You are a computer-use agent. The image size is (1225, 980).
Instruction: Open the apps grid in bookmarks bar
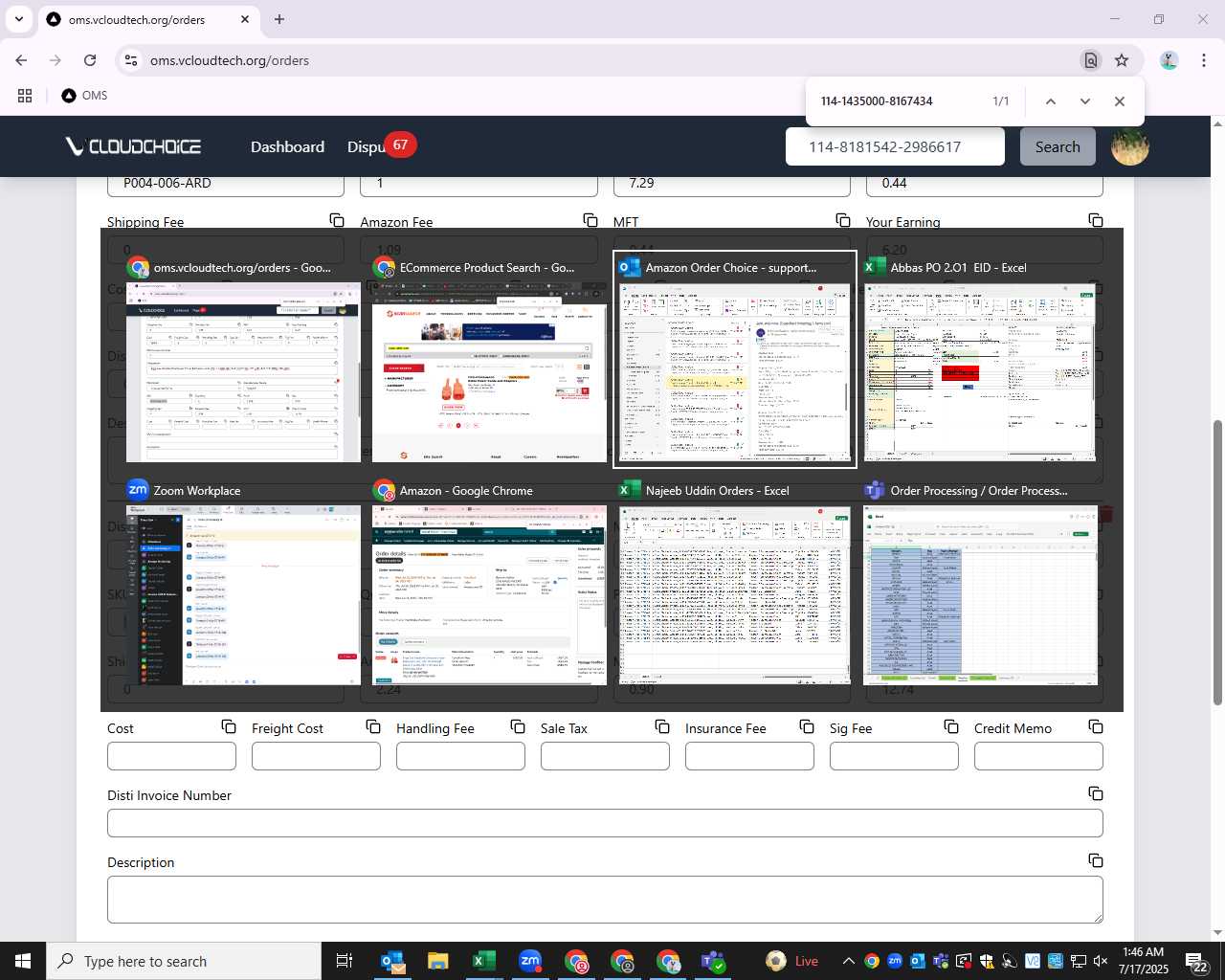[25, 96]
